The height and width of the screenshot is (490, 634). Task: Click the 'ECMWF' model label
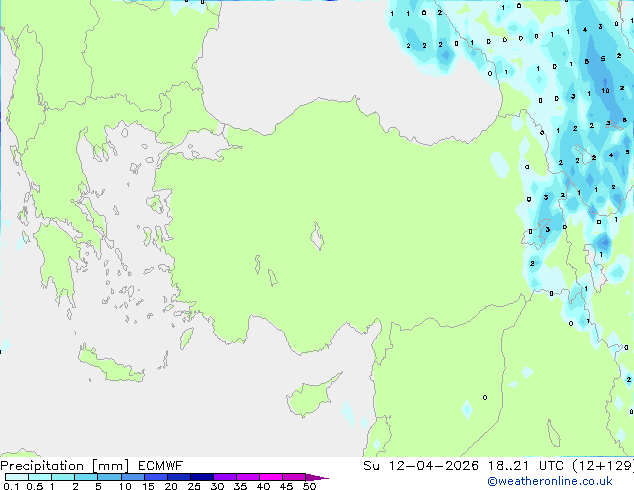[161, 466]
